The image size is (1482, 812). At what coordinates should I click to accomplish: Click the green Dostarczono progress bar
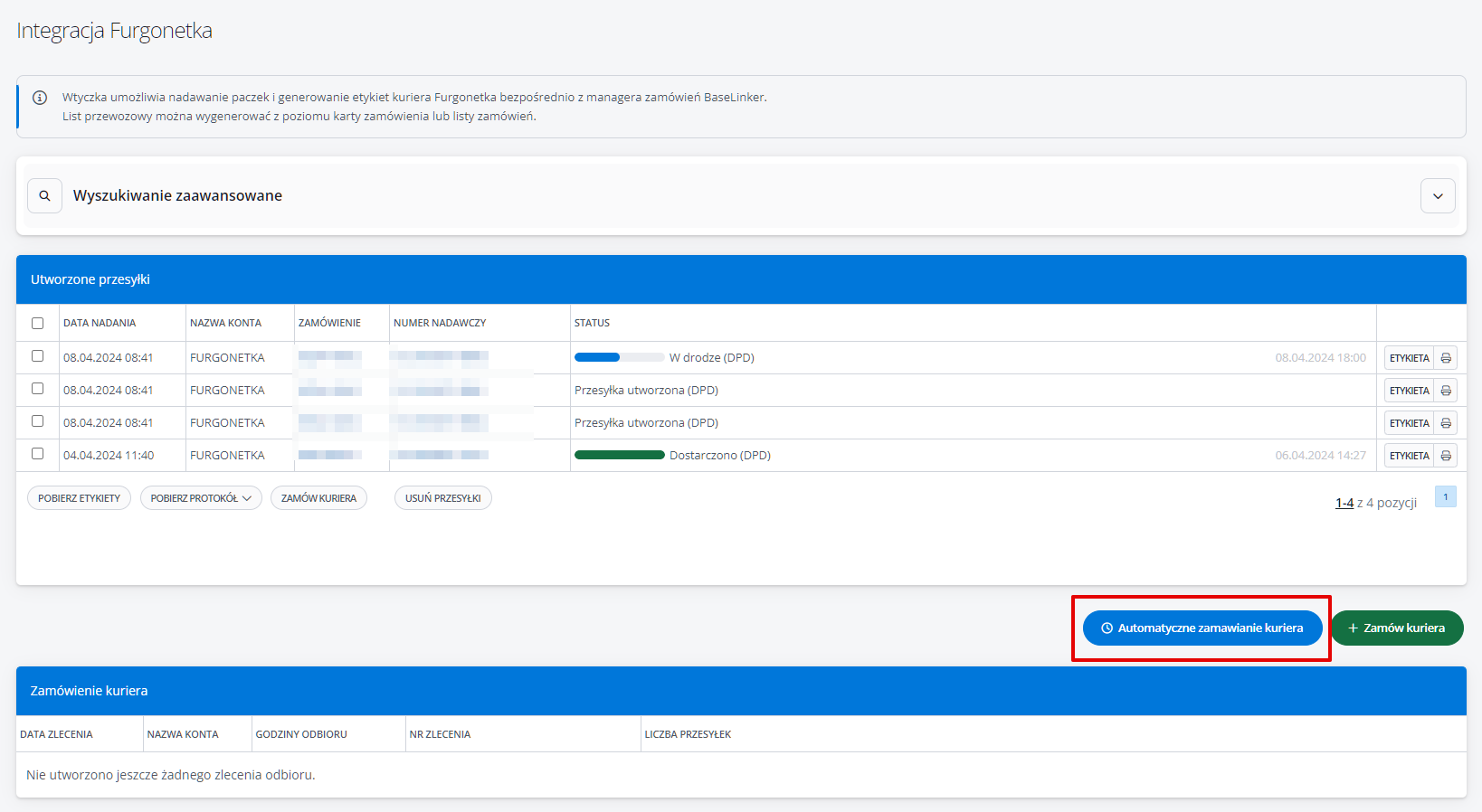tap(620, 455)
